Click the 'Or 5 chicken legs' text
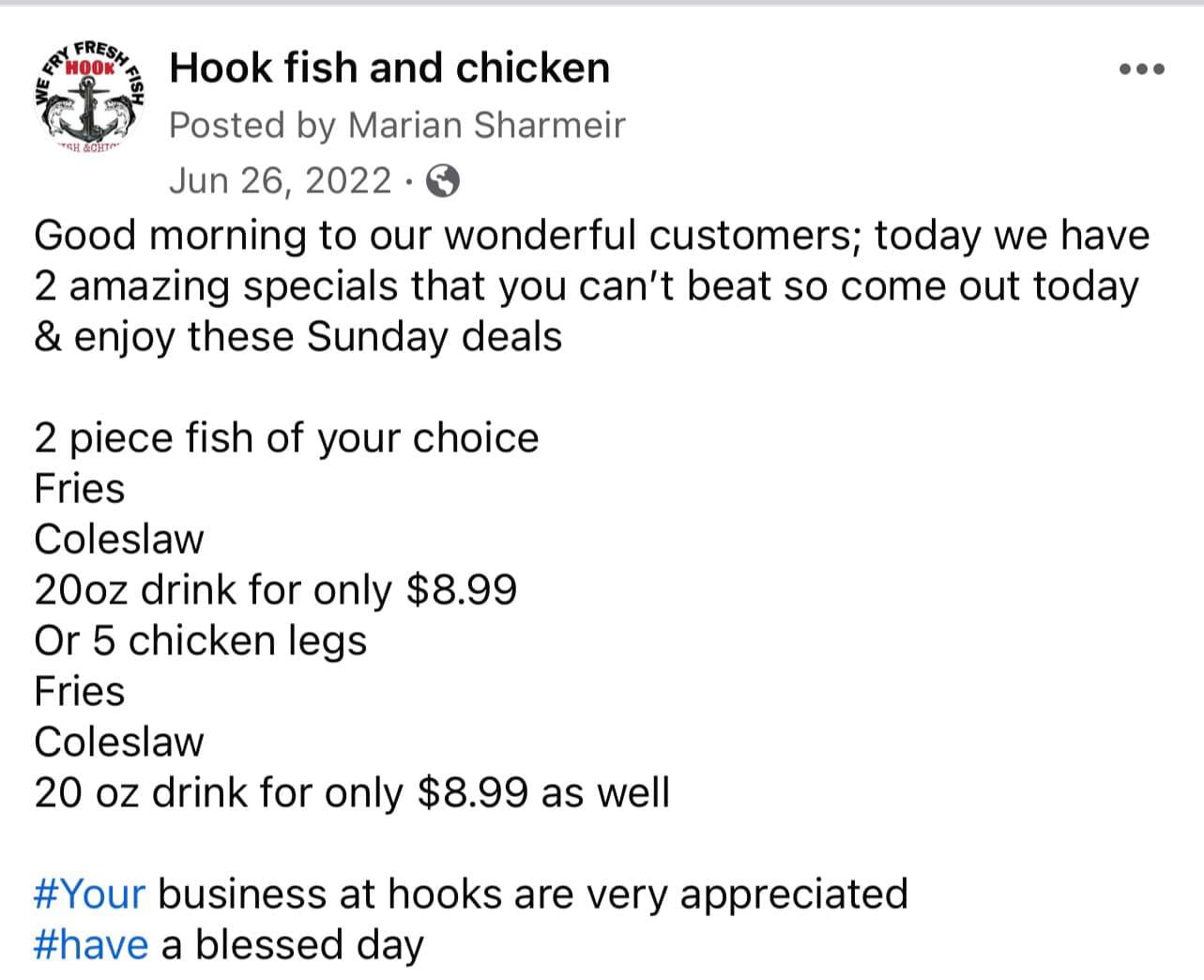 pos(200,641)
